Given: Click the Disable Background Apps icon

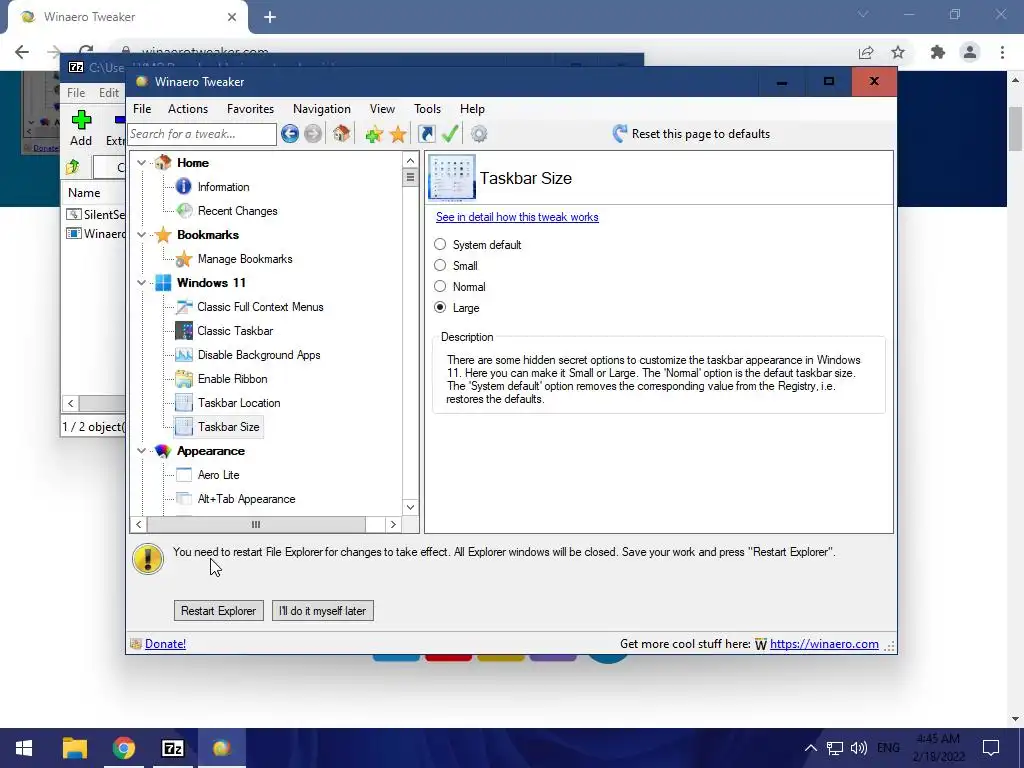Looking at the screenshot, I should [x=184, y=355].
